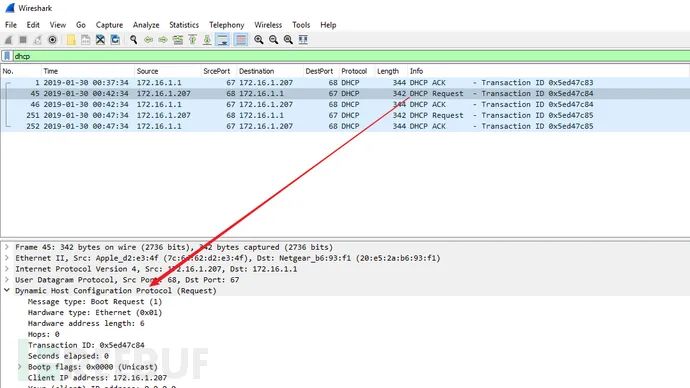Image resolution: width=690 pixels, height=388 pixels.
Task: Sort by the SrcePort column header
Action: pyautogui.click(x=219, y=71)
